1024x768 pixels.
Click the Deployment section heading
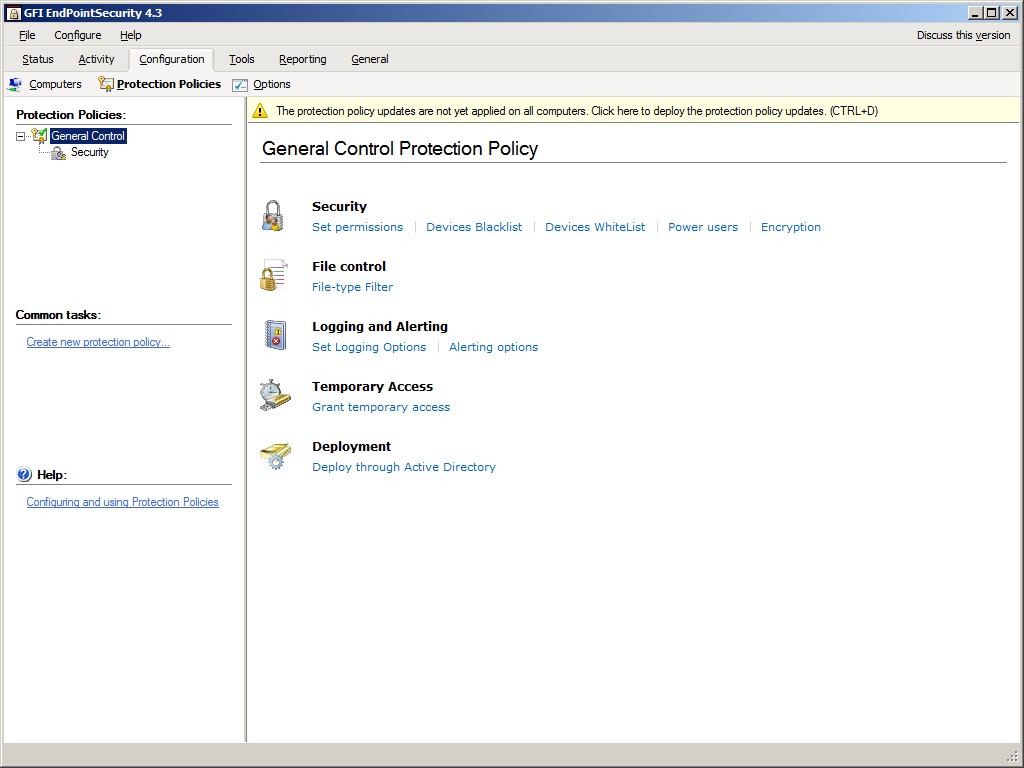point(351,447)
